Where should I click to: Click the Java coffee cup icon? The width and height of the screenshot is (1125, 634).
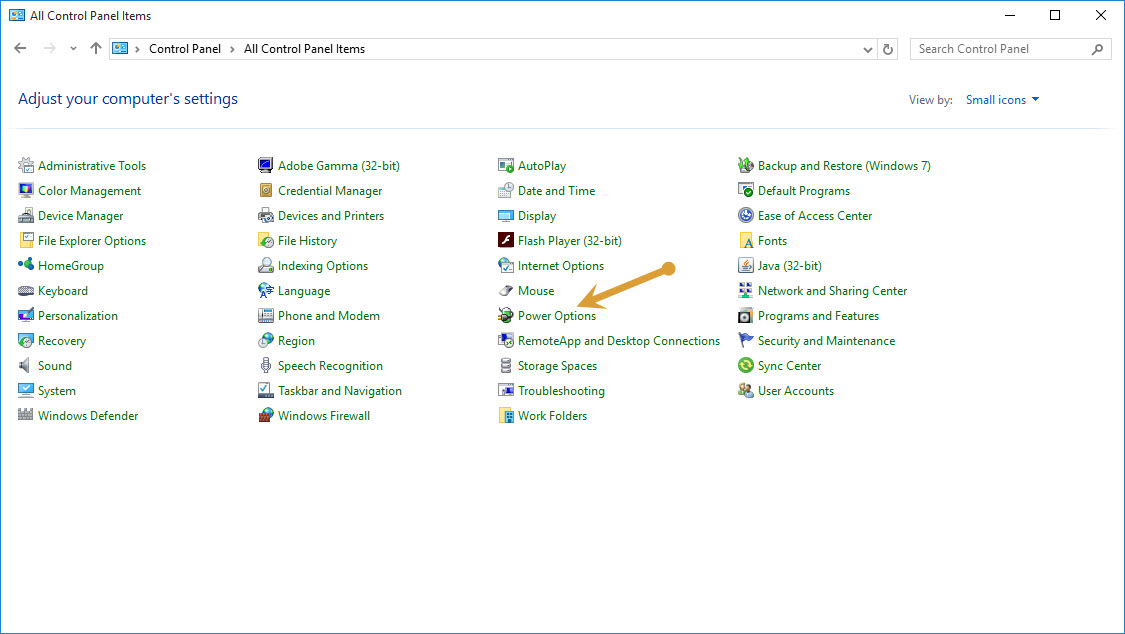click(745, 265)
